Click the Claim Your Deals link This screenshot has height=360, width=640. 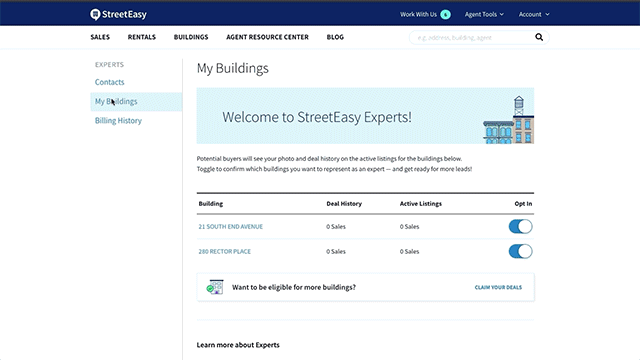498,287
